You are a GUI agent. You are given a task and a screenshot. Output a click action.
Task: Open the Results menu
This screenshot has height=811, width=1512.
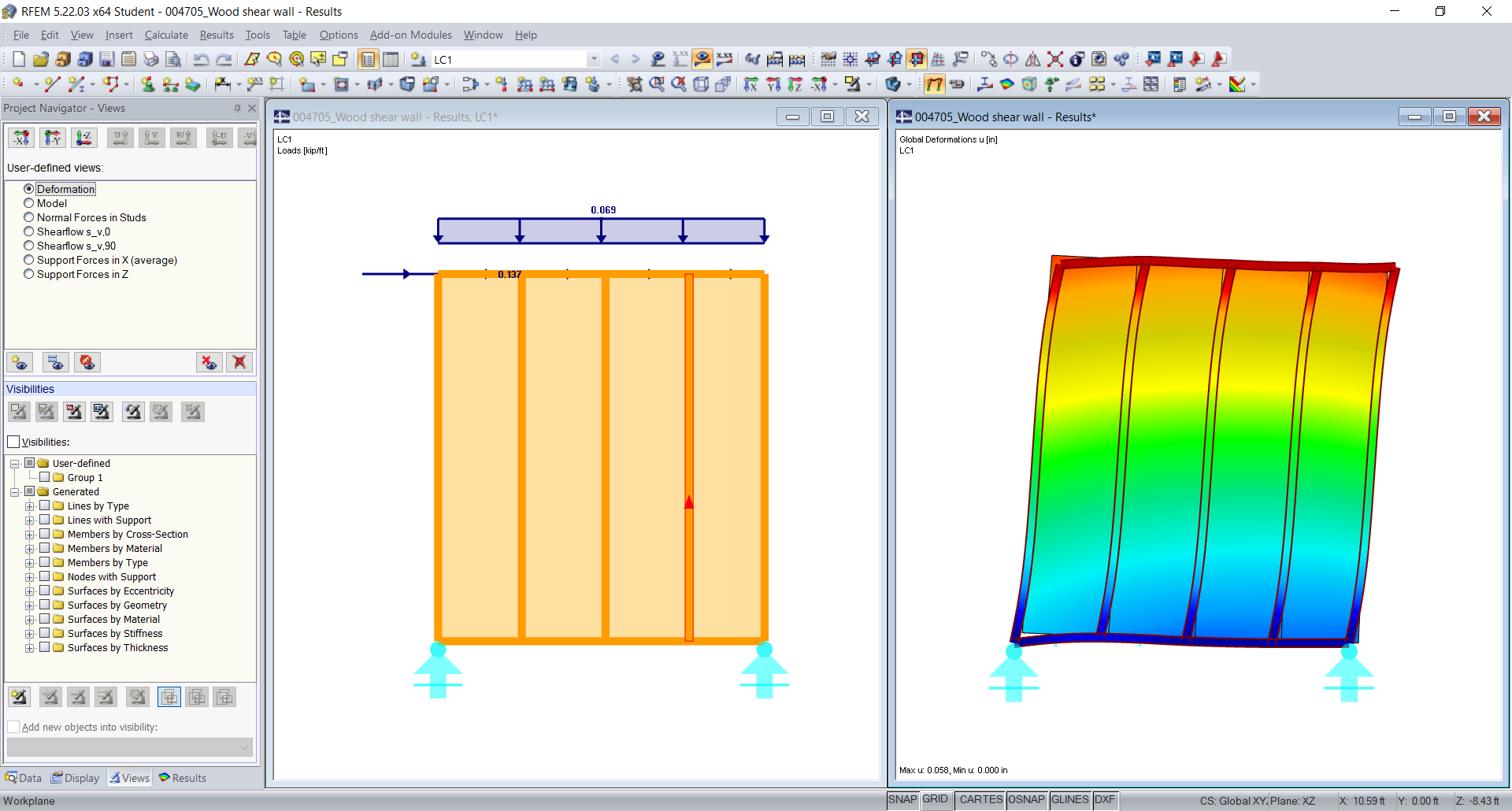[217, 35]
